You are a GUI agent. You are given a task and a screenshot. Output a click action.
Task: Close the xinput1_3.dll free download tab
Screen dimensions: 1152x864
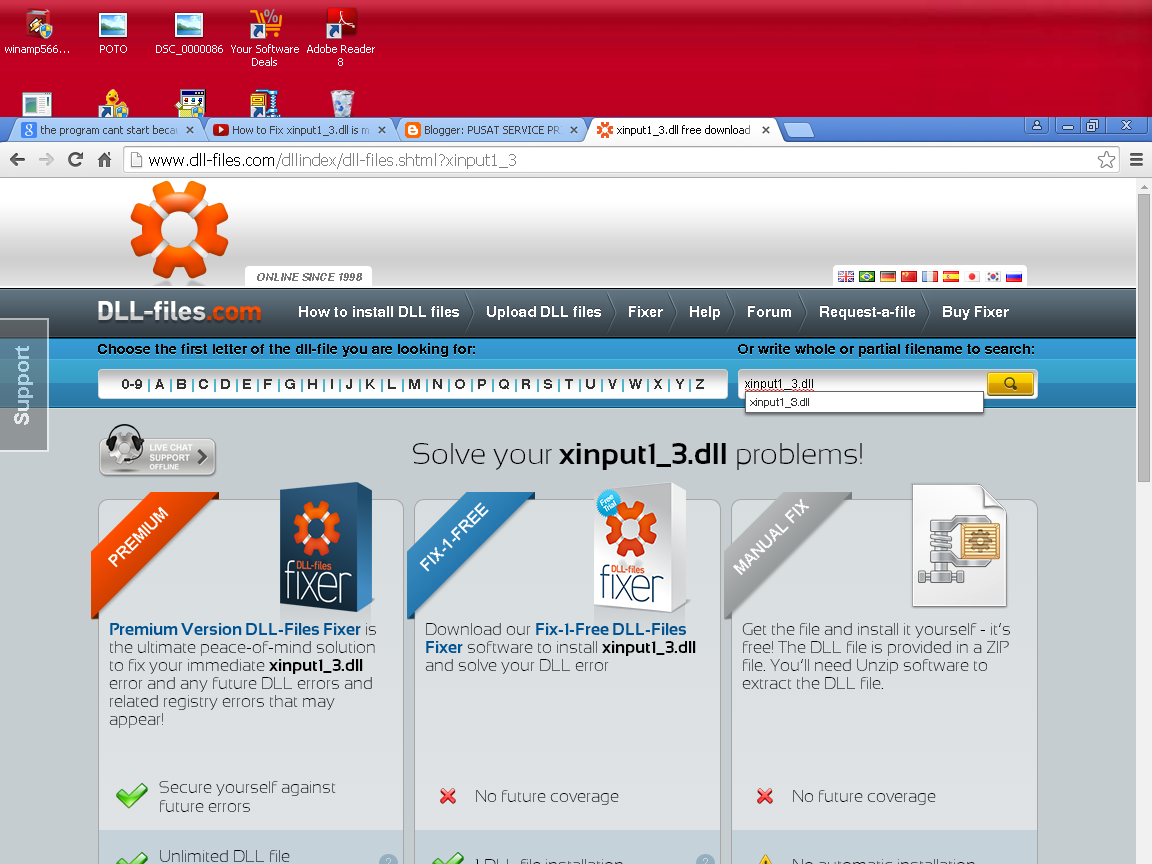tap(766, 130)
